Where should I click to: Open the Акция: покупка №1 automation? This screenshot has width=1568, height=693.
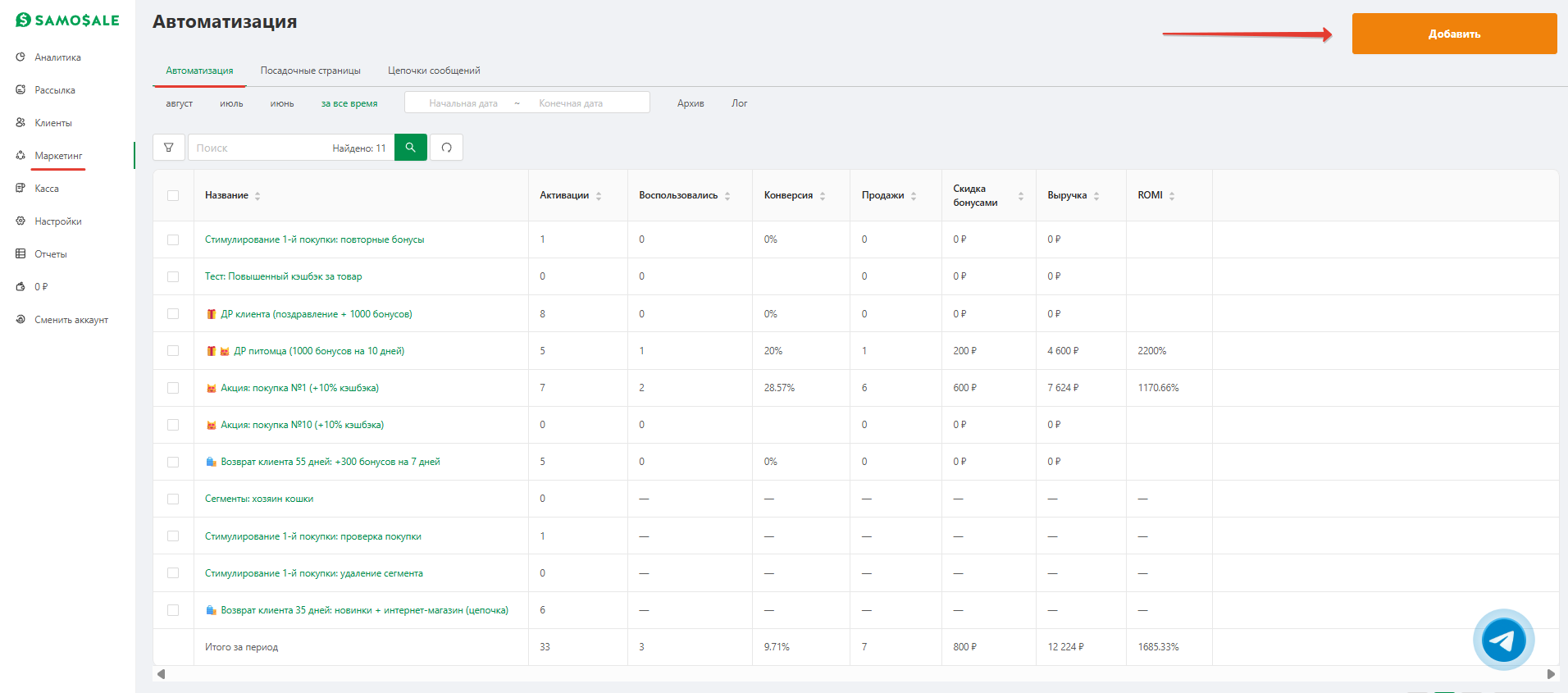click(299, 388)
